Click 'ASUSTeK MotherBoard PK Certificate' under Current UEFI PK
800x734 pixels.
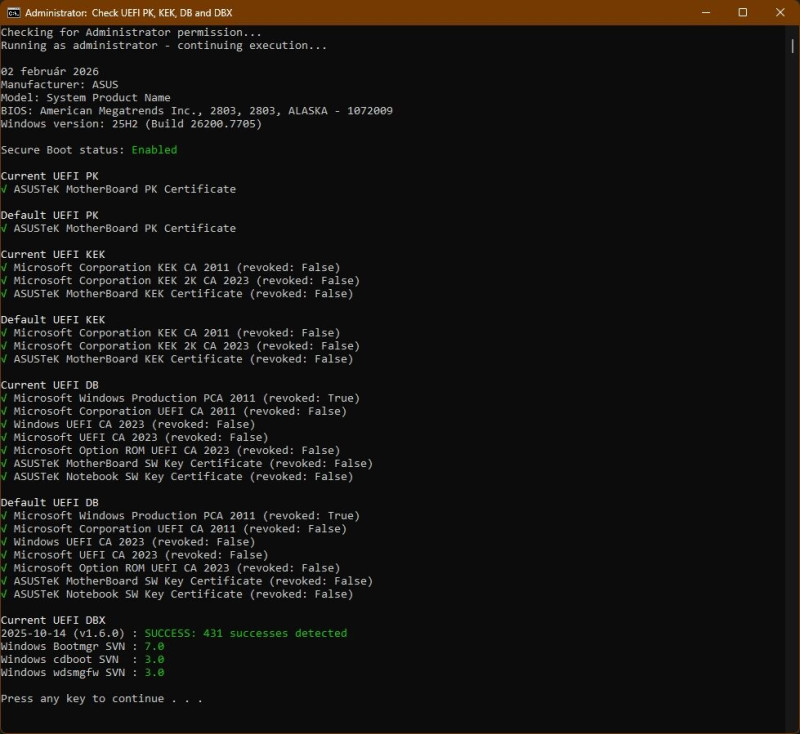pyautogui.click(x=125, y=189)
